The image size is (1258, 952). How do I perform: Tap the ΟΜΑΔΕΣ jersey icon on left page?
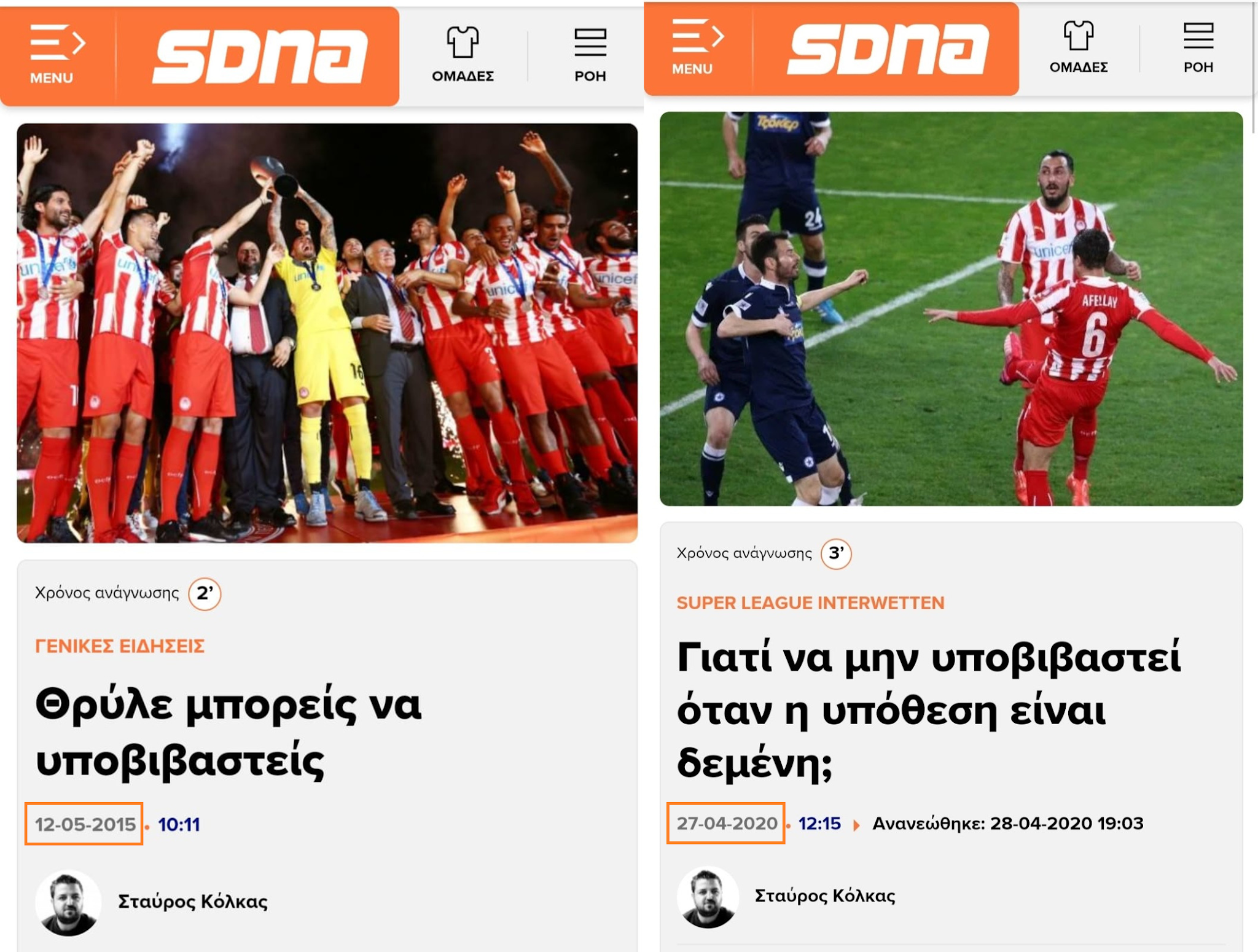(463, 54)
